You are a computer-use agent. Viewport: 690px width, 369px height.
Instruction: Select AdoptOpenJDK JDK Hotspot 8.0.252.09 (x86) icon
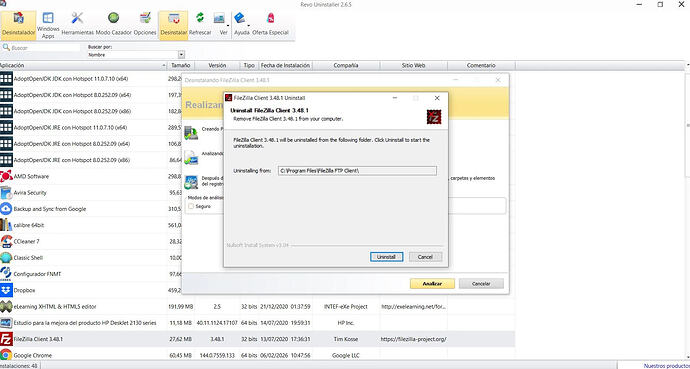[6, 111]
